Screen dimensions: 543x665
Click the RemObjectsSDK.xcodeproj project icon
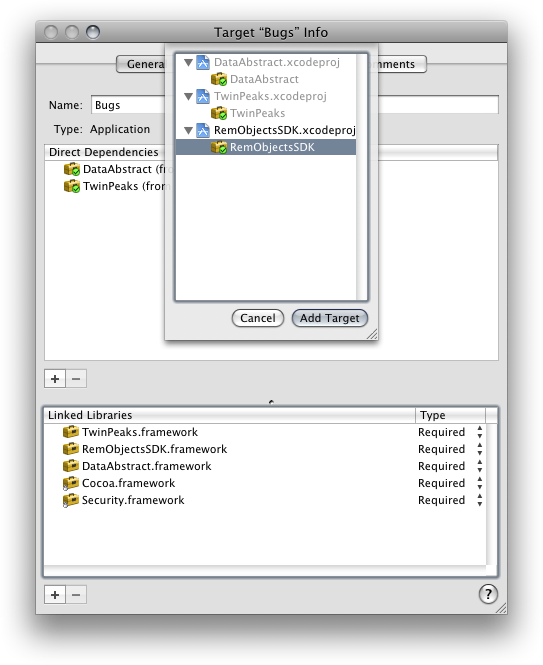[203, 130]
